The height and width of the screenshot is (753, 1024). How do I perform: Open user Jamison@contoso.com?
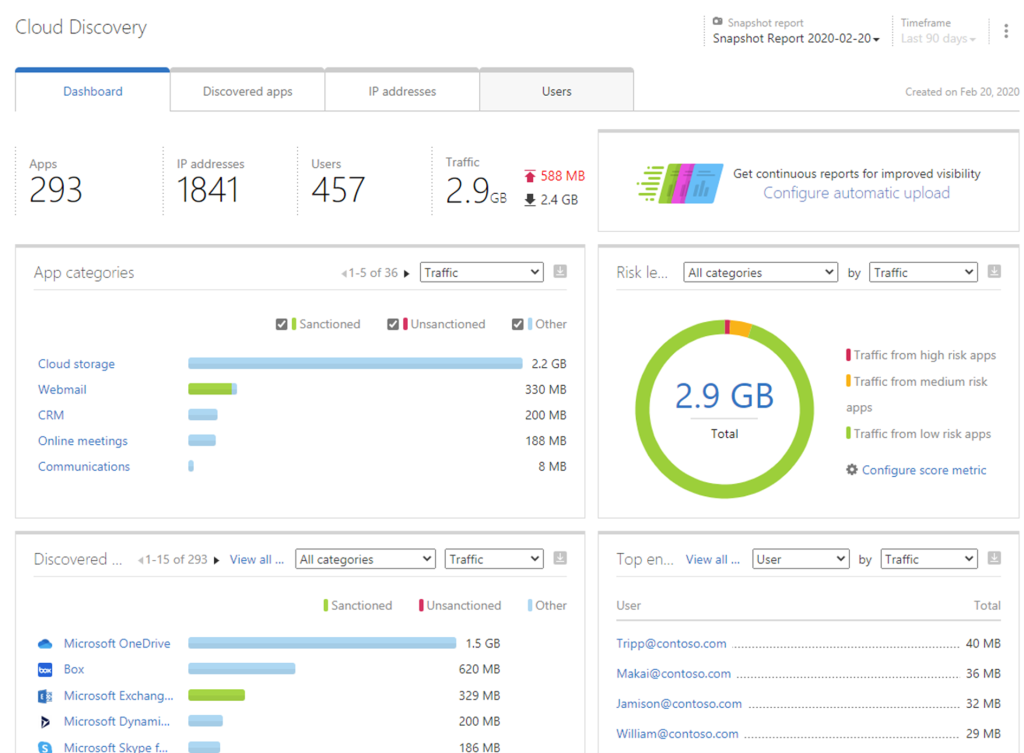pyautogui.click(x=679, y=703)
